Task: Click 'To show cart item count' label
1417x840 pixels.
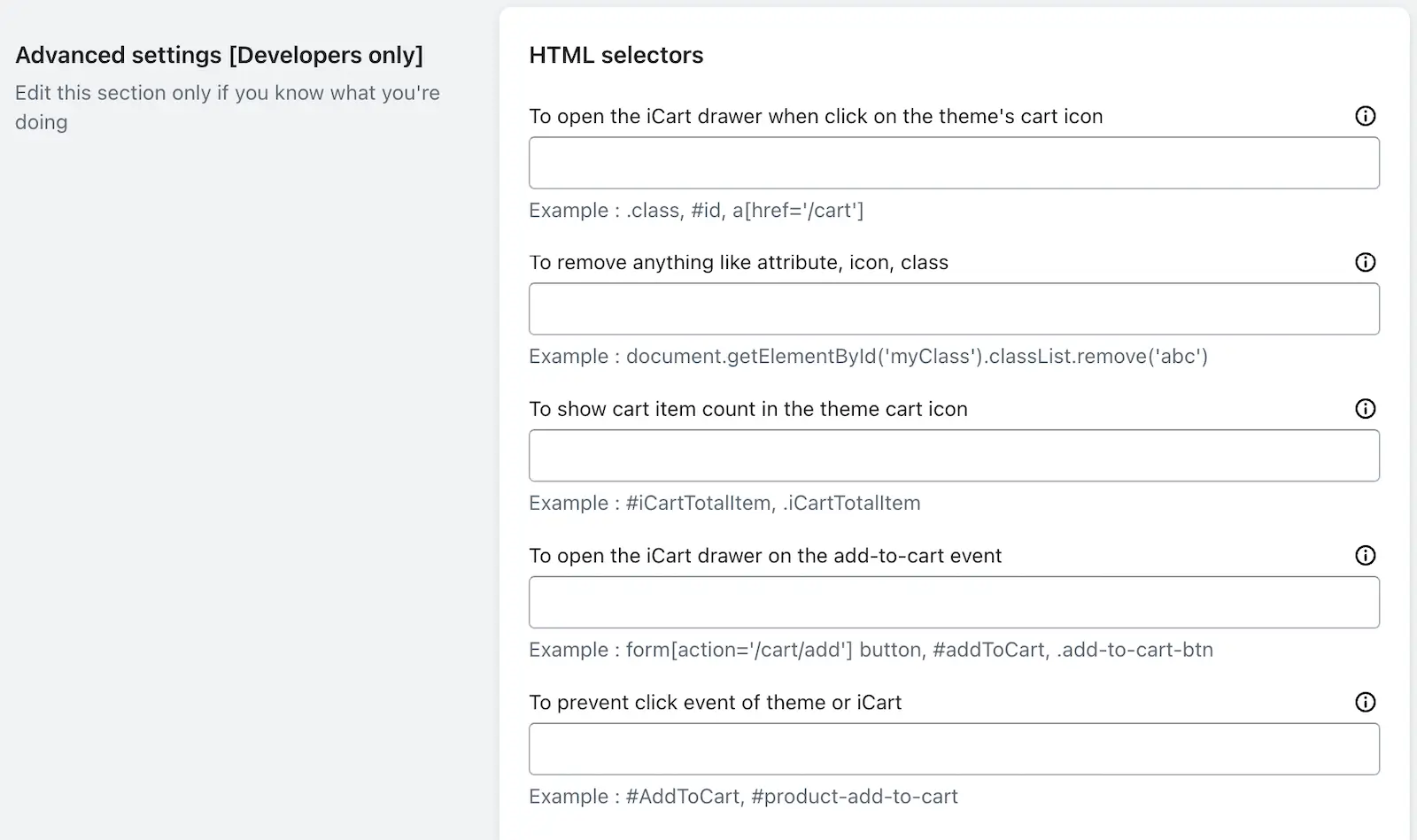Action: 748,409
